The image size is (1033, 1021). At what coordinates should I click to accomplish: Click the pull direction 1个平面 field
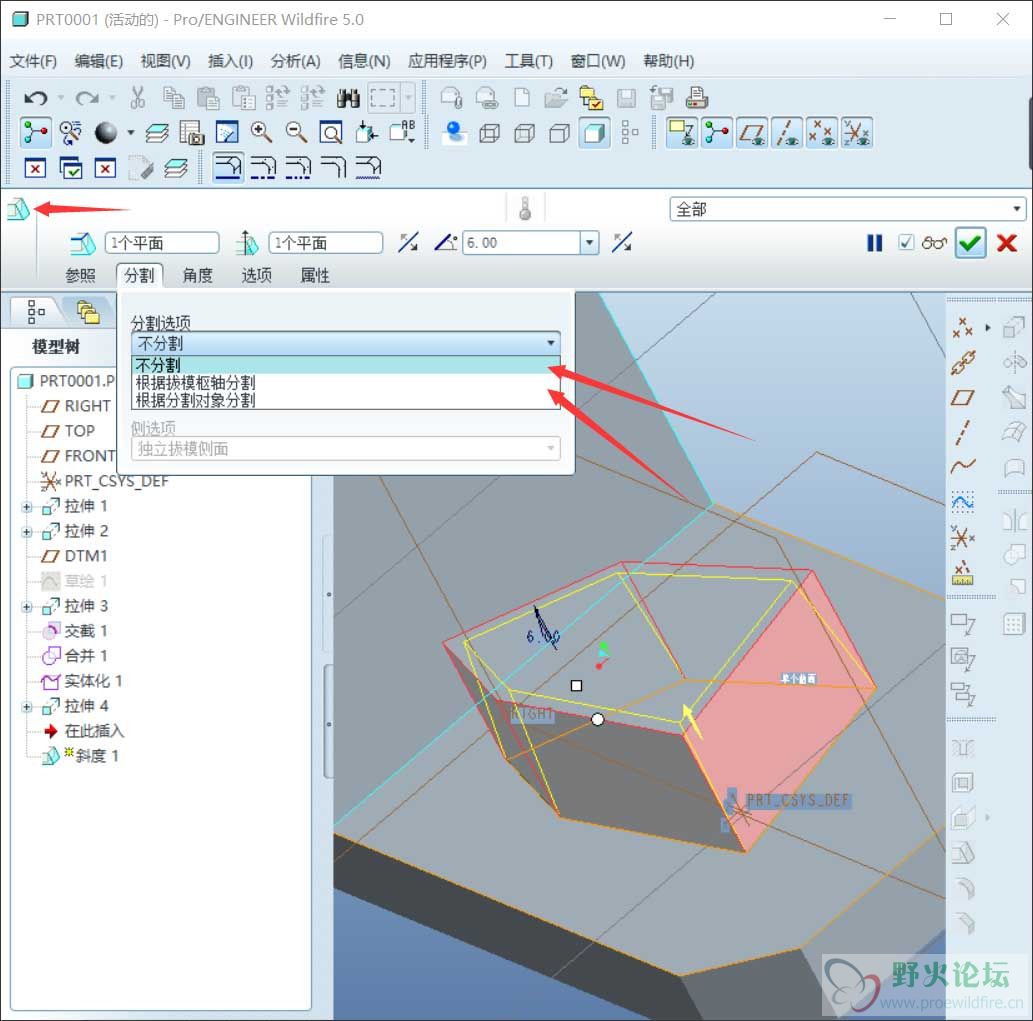tap(325, 243)
